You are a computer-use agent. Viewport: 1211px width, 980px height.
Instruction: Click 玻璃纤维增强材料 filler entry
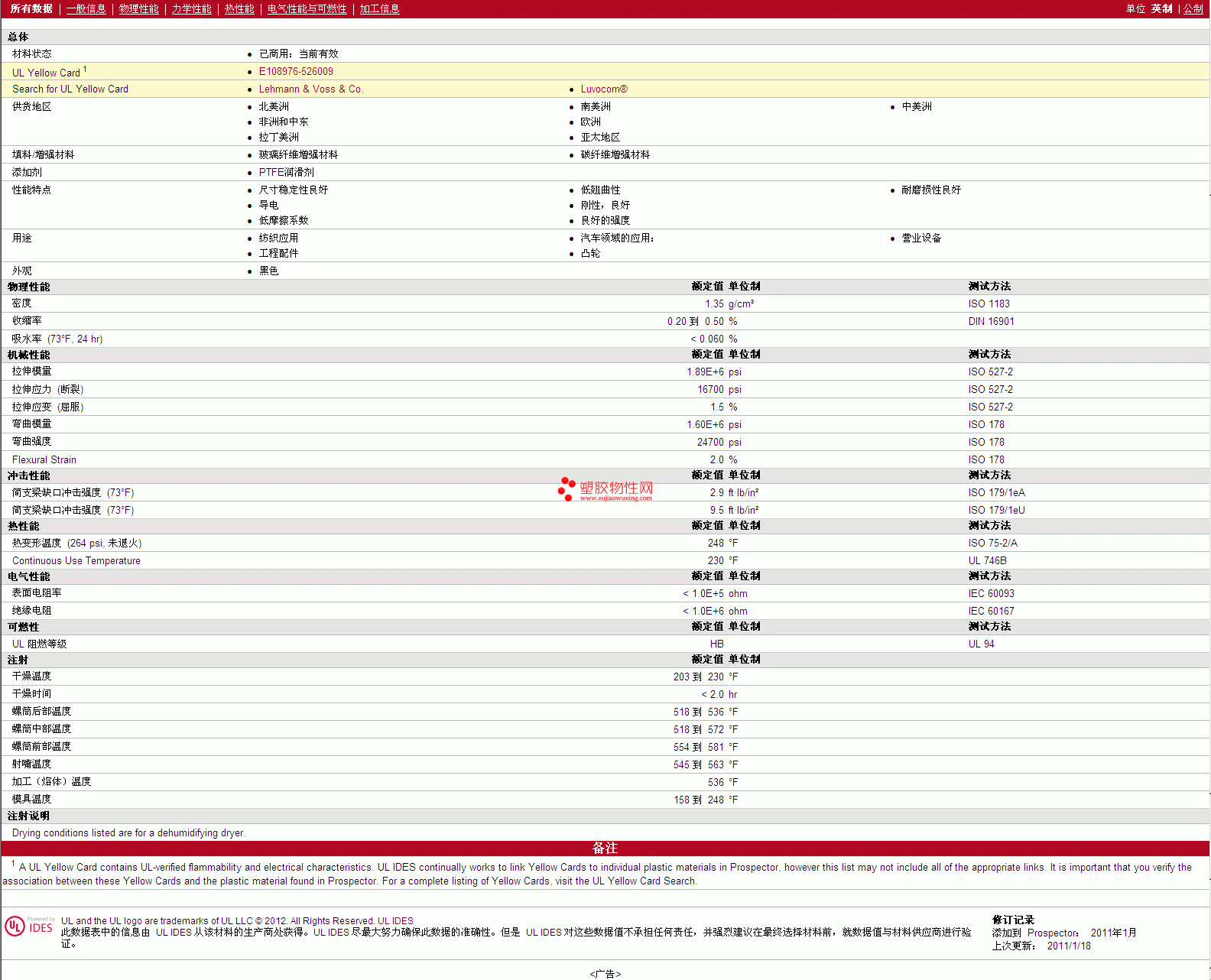[x=298, y=154]
